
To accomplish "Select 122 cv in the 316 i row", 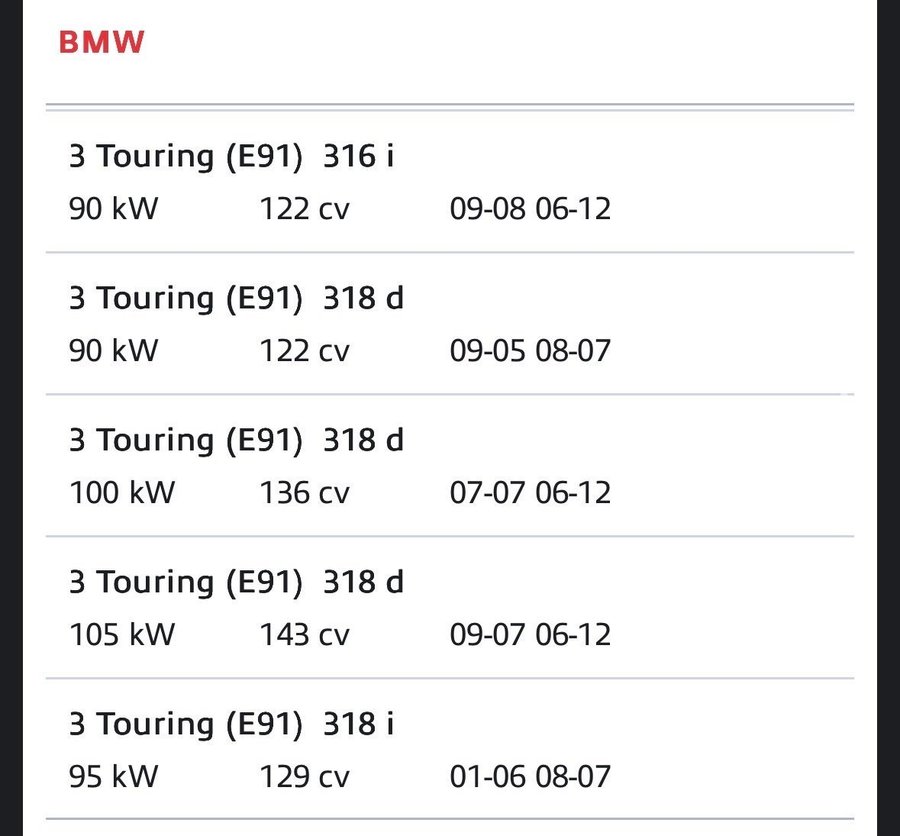I will [x=305, y=209].
